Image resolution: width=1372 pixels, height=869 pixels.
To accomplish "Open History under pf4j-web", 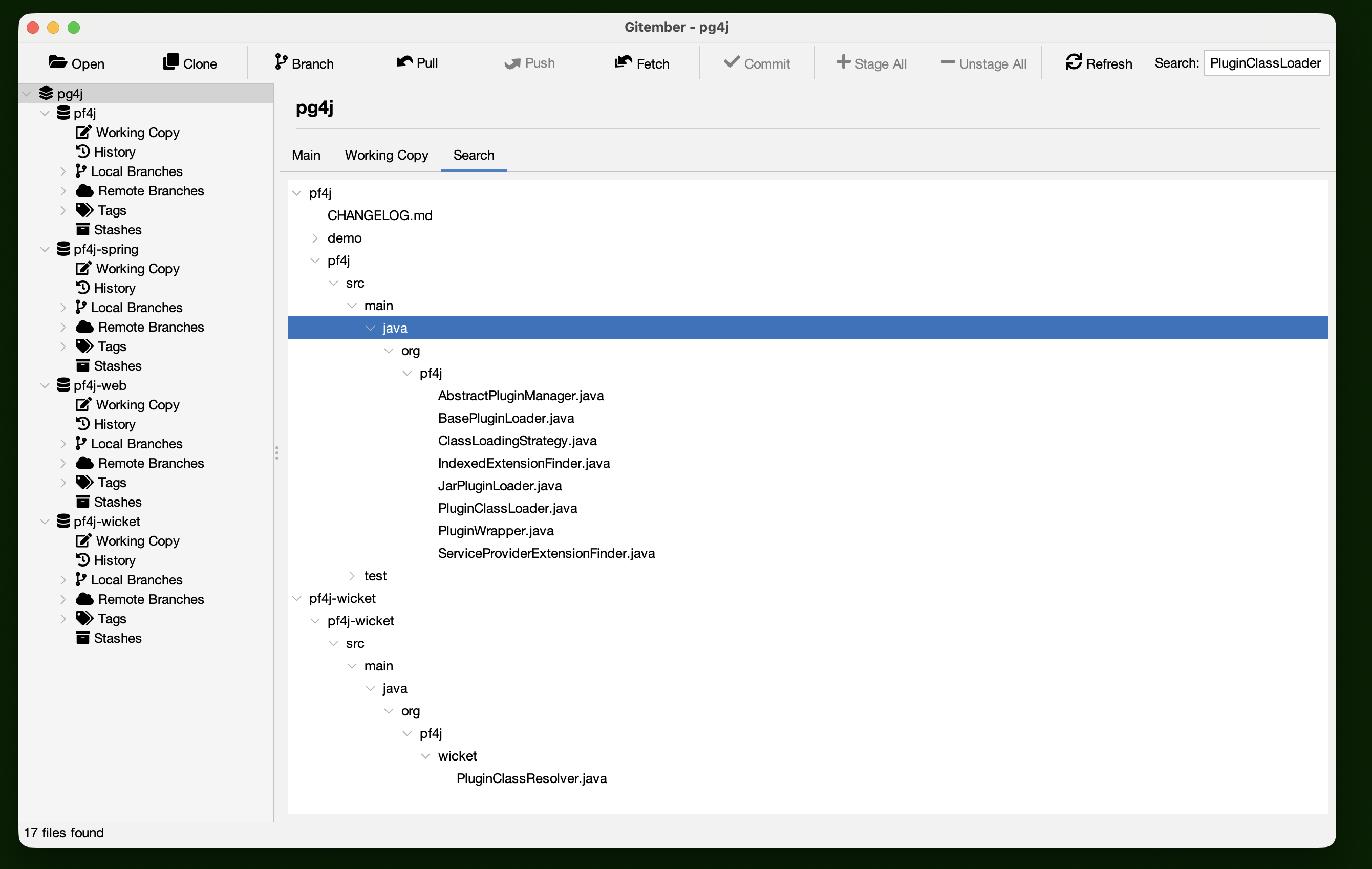I will pyautogui.click(x=115, y=424).
